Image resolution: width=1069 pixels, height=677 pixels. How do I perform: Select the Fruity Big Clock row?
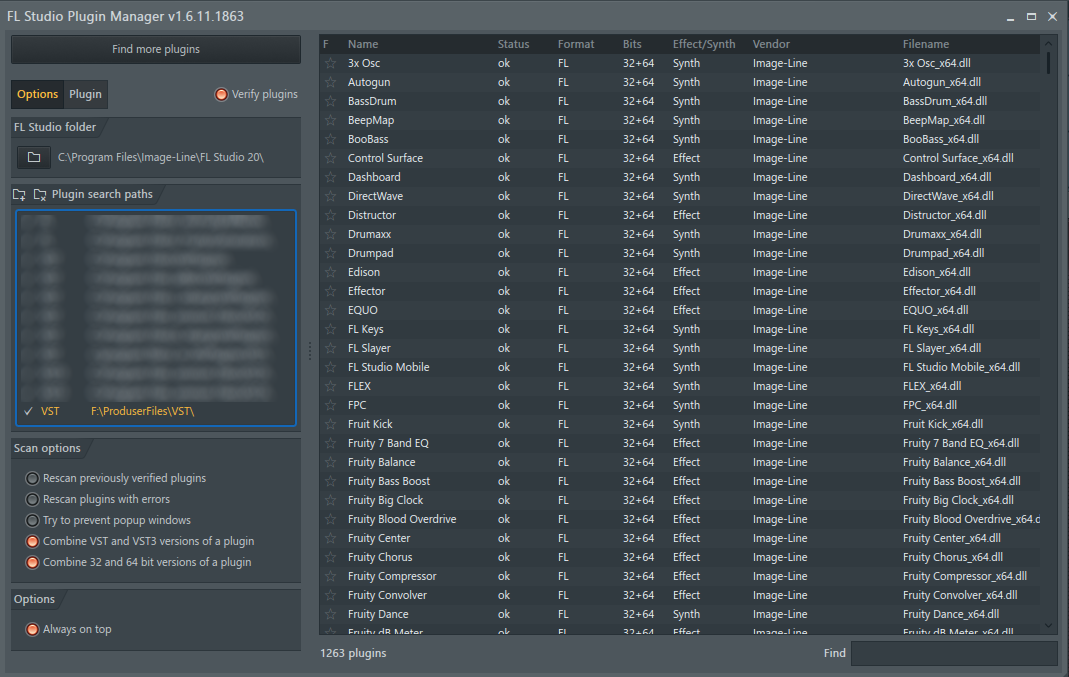click(680, 500)
